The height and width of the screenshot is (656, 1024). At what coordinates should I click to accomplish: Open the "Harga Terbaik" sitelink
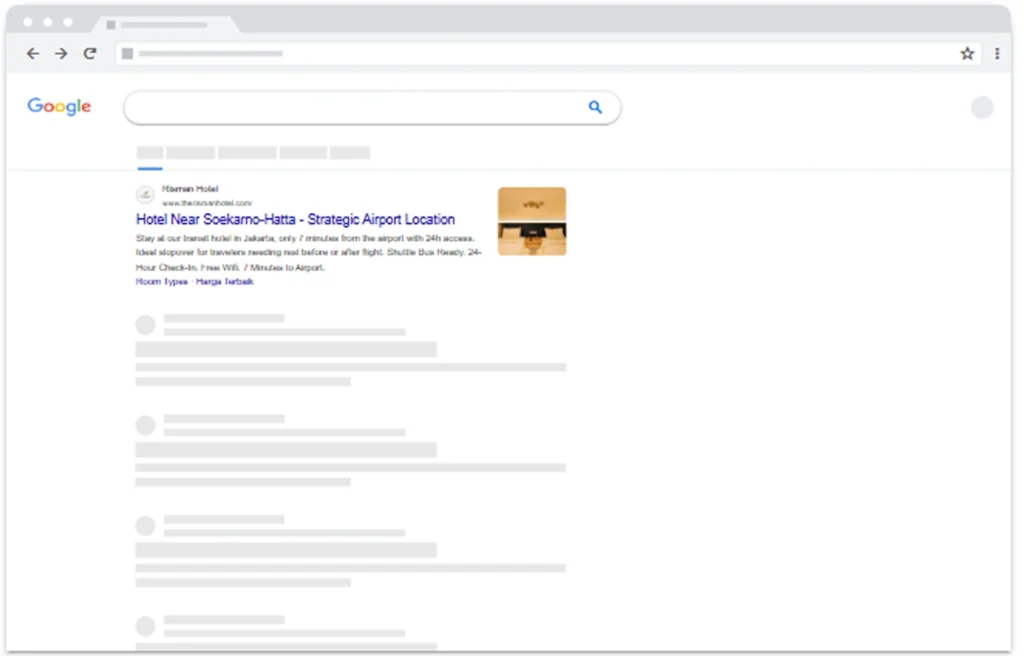(225, 282)
